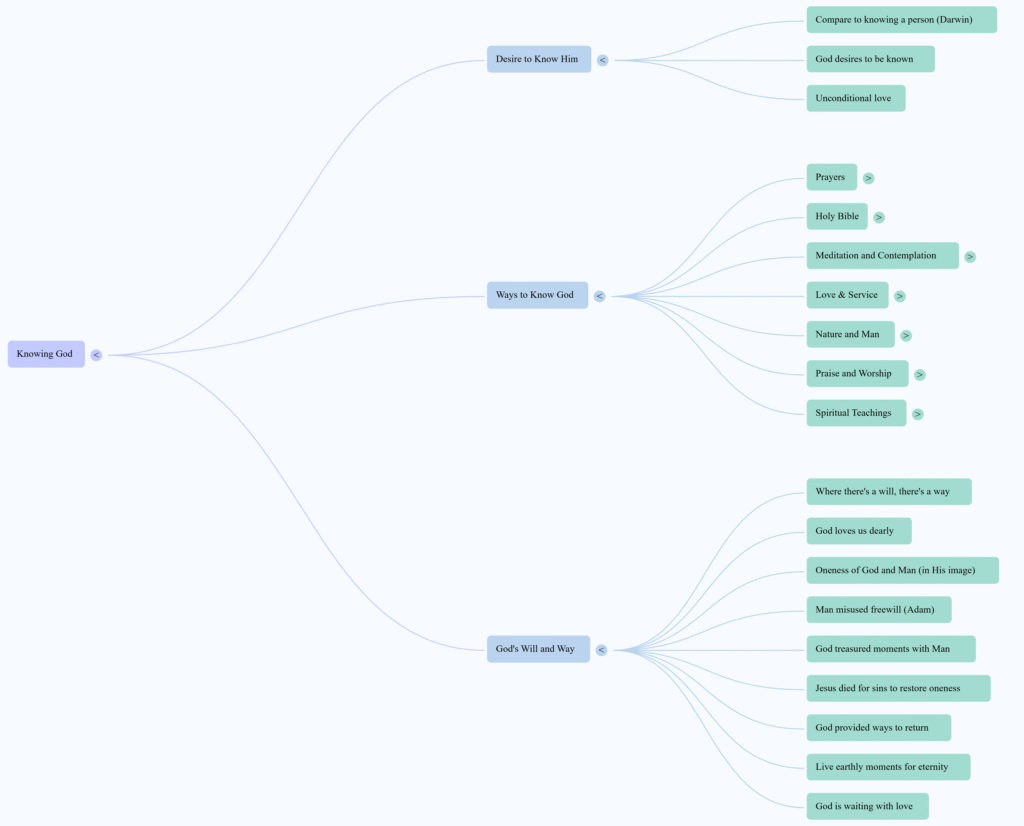The height and width of the screenshot is (826, 1024).
Task: Expand the Holy Bible node arrow
Action: 879,217
